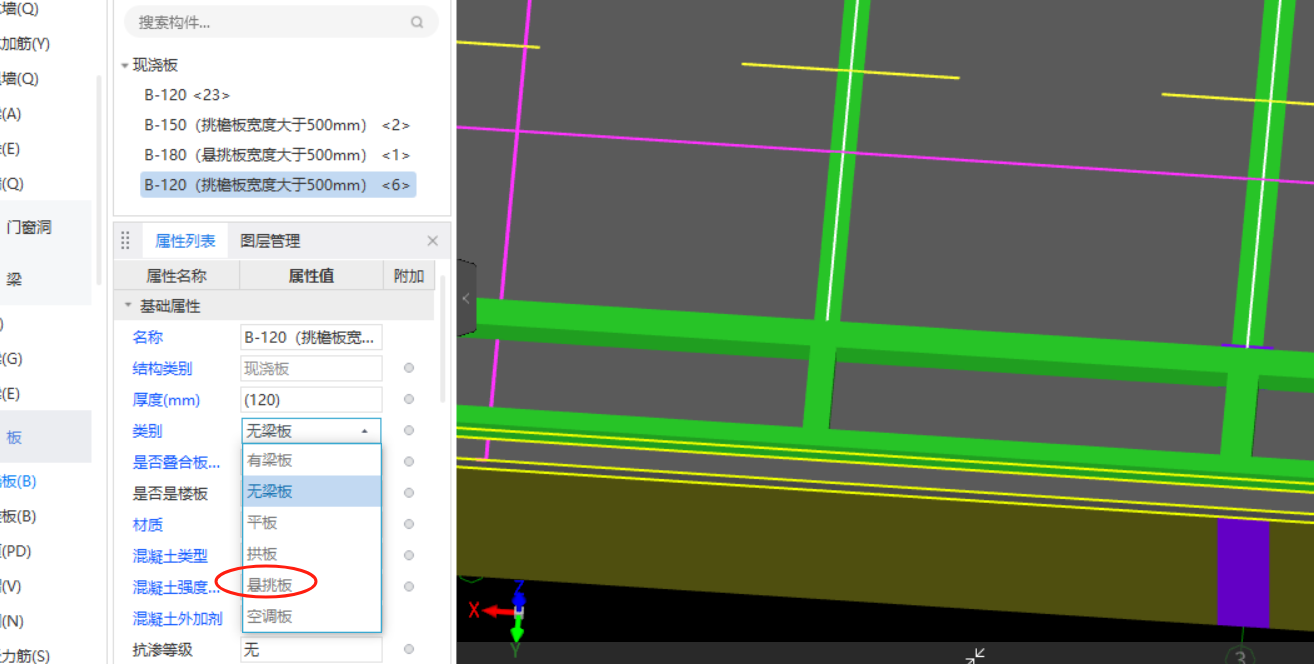The image size is (1314, 664).
Task: Click the purple column in 3D view
Action: coord(1242,572)
